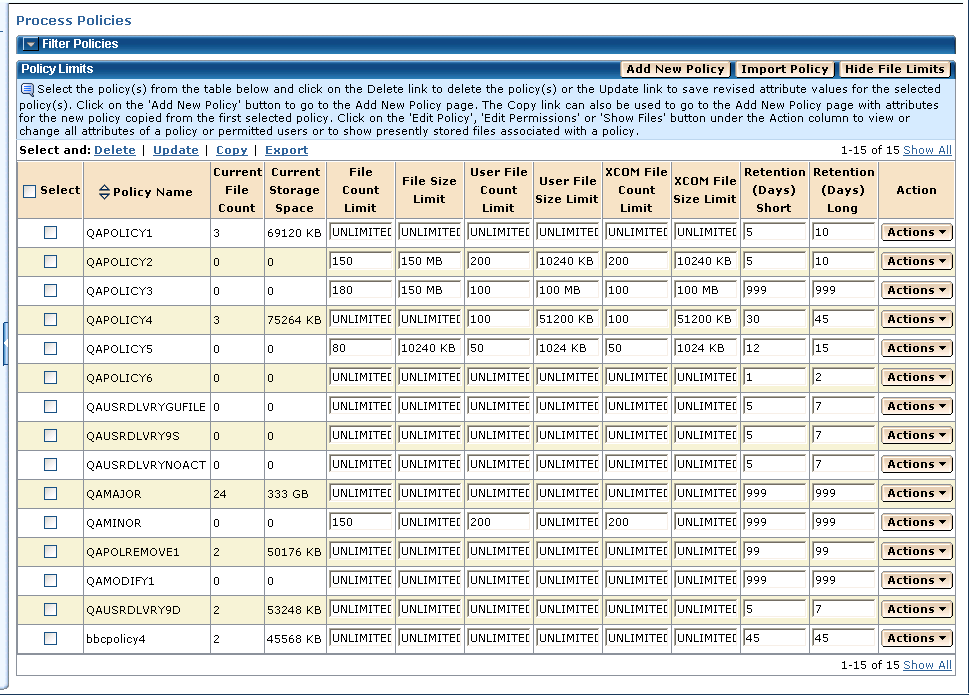Image resolution: width=974 pixels, height=698 pixels.
Task: Open Actions dropdown for QAUSRDLVRY9D
Action: 916,609
